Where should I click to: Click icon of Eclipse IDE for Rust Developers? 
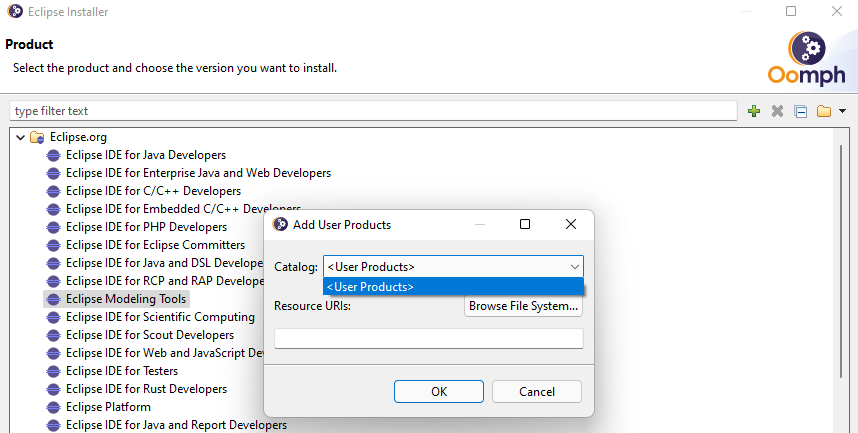(54, 390)
